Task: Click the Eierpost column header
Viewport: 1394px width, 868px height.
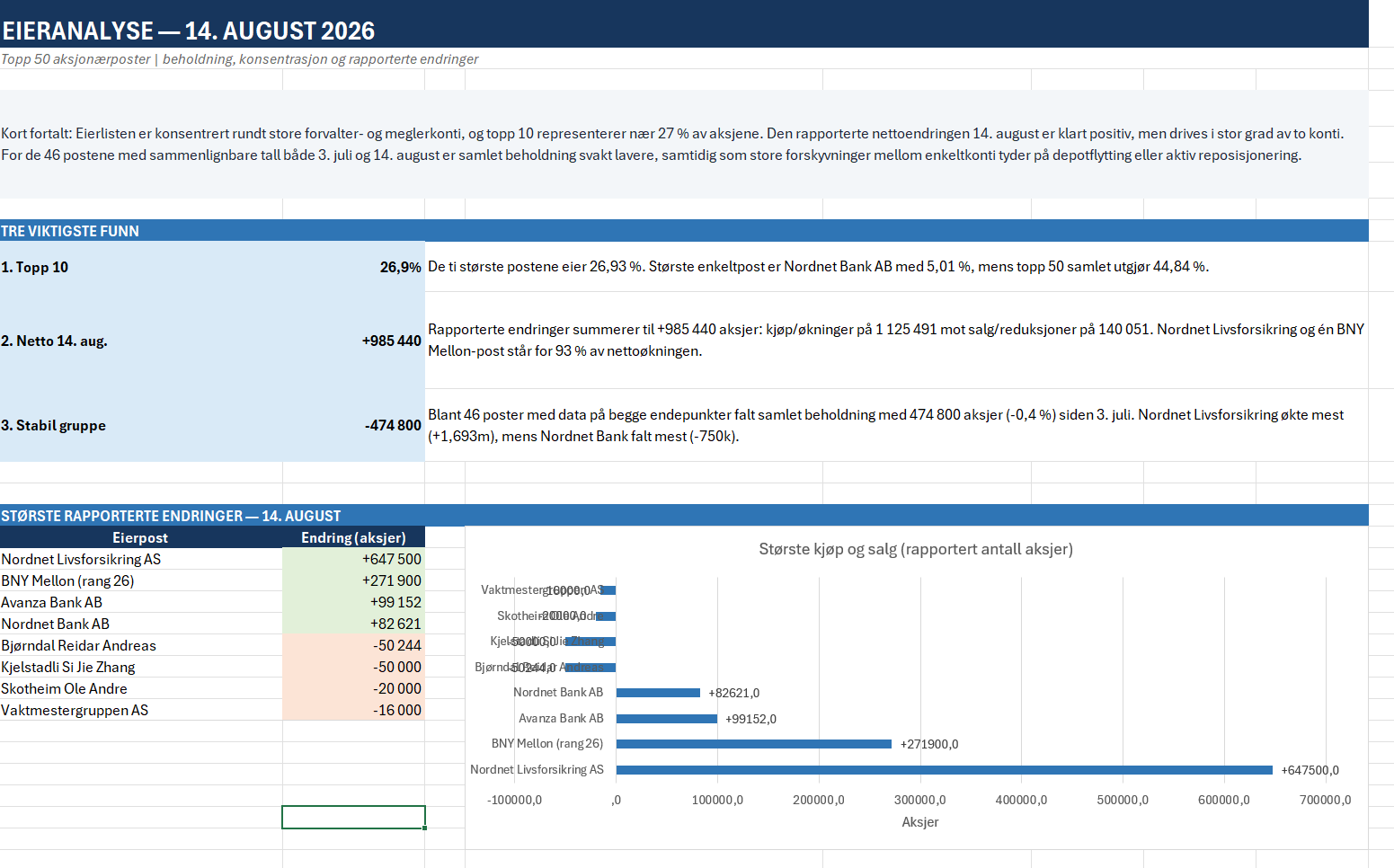Action: coord(141,537)
